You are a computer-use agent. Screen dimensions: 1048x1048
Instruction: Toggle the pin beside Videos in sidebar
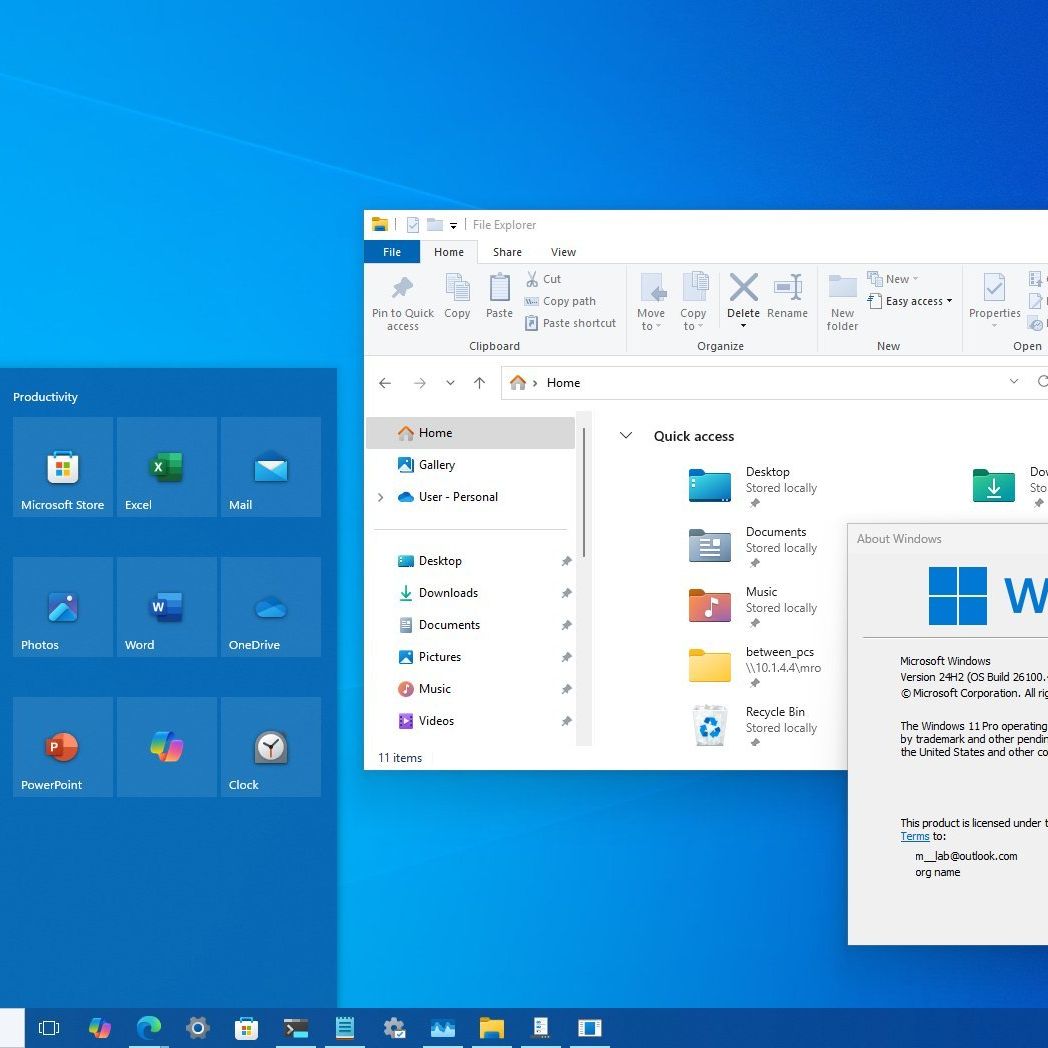click(x=566, y=722)
